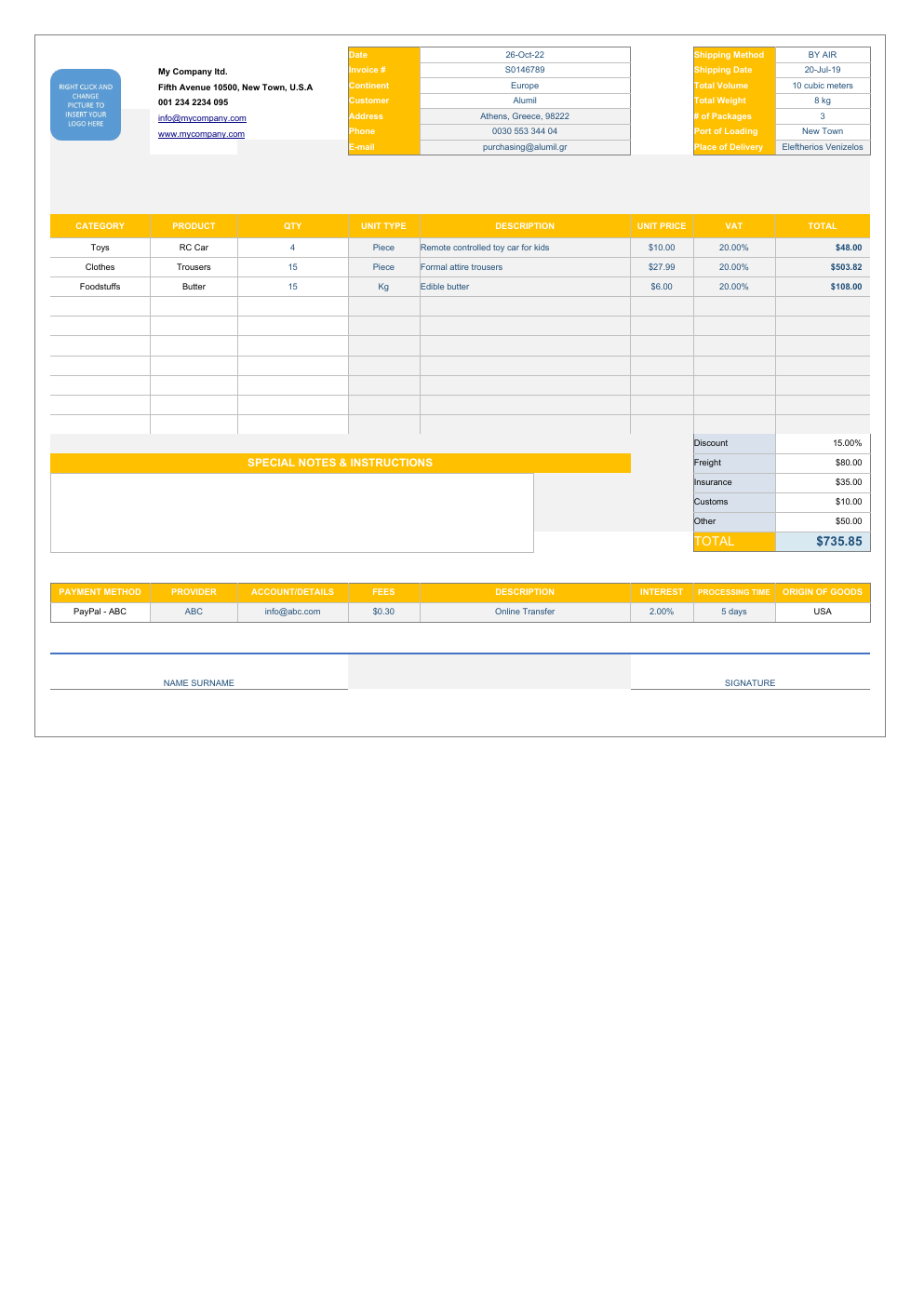Click the PAYMENT METHOD header
The image size is (924, 1307).
[100, 592]
